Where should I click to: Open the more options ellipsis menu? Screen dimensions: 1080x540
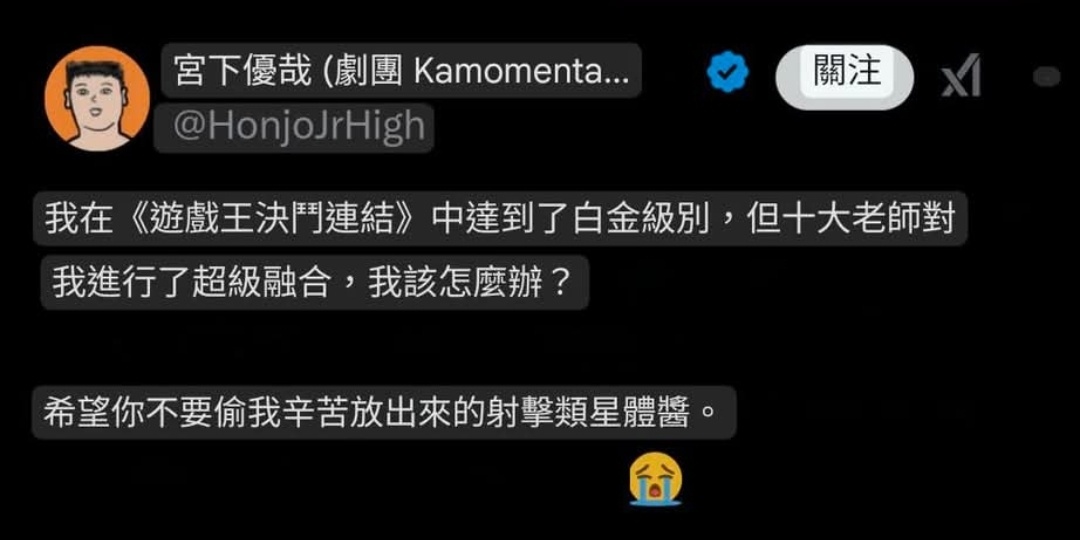(1046, 76)
